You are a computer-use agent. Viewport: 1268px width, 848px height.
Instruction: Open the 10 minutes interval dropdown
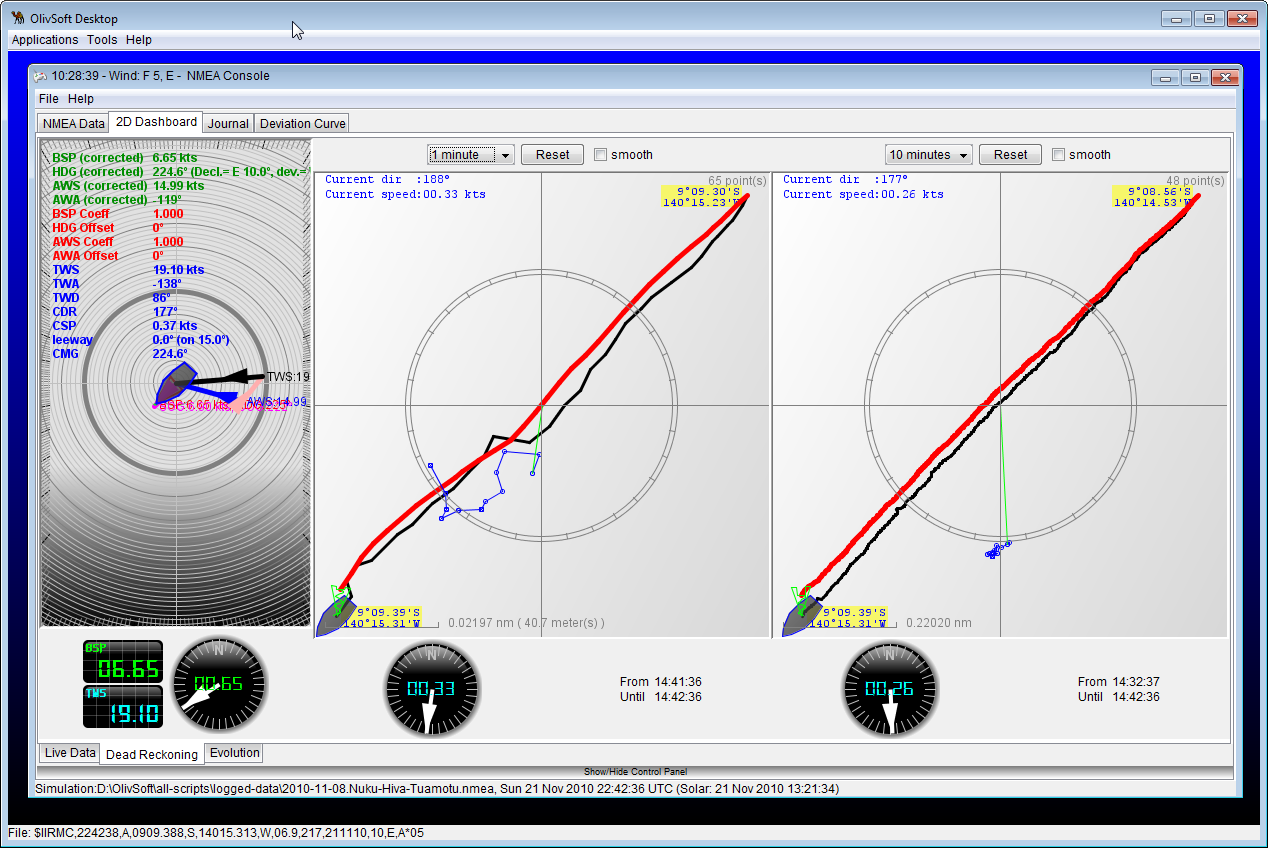tap(929, 155)
